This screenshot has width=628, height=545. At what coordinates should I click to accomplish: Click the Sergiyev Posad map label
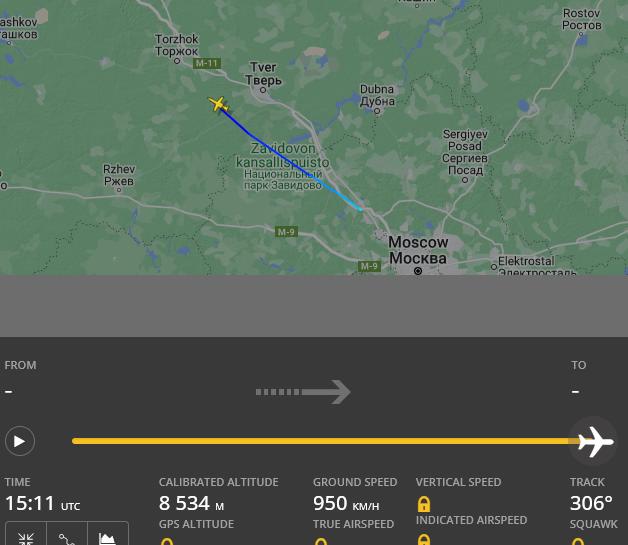pyautogui.click(x=465, y=152)
